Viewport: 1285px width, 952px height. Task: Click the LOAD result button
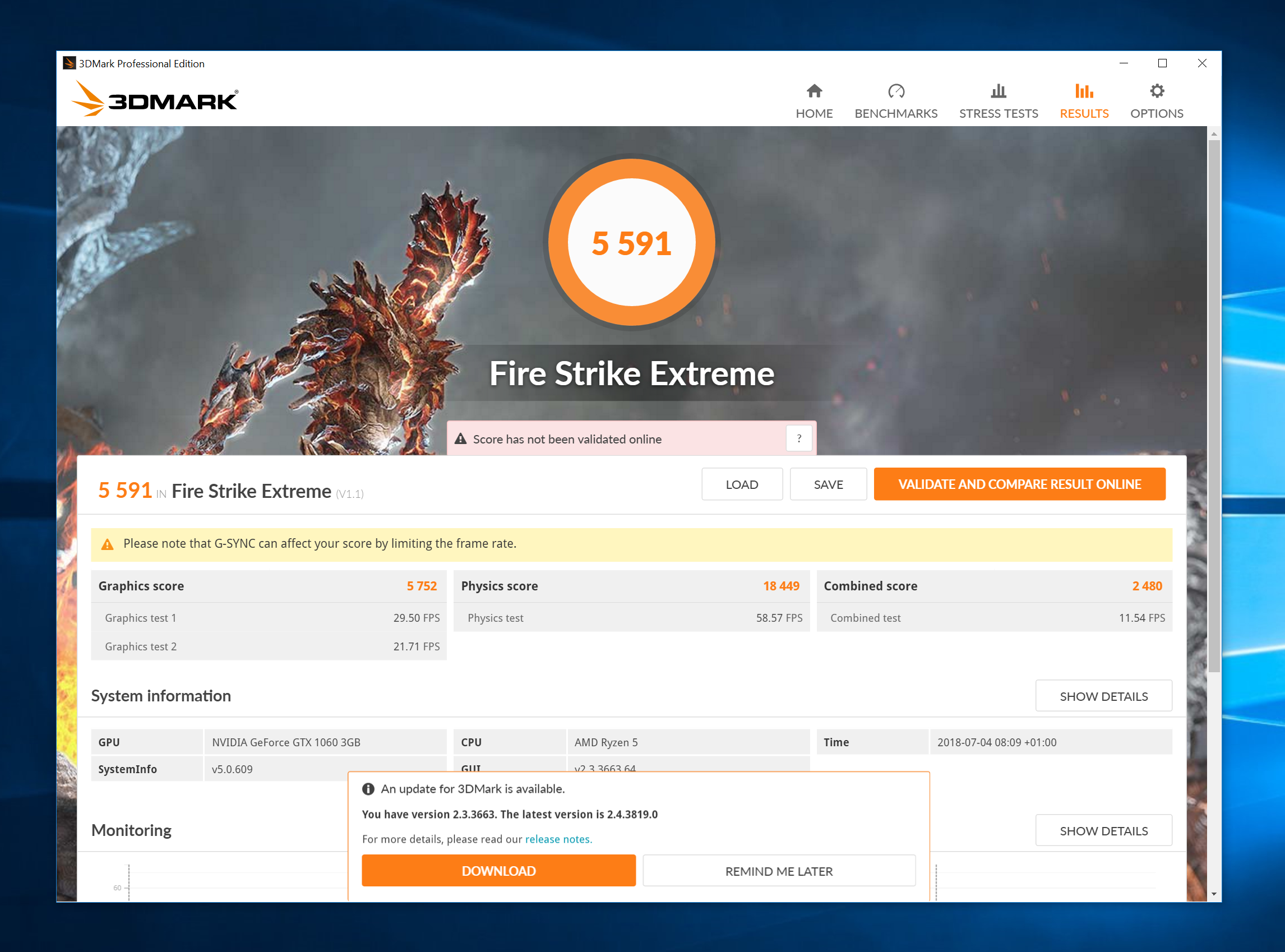(x=741, y=484)
